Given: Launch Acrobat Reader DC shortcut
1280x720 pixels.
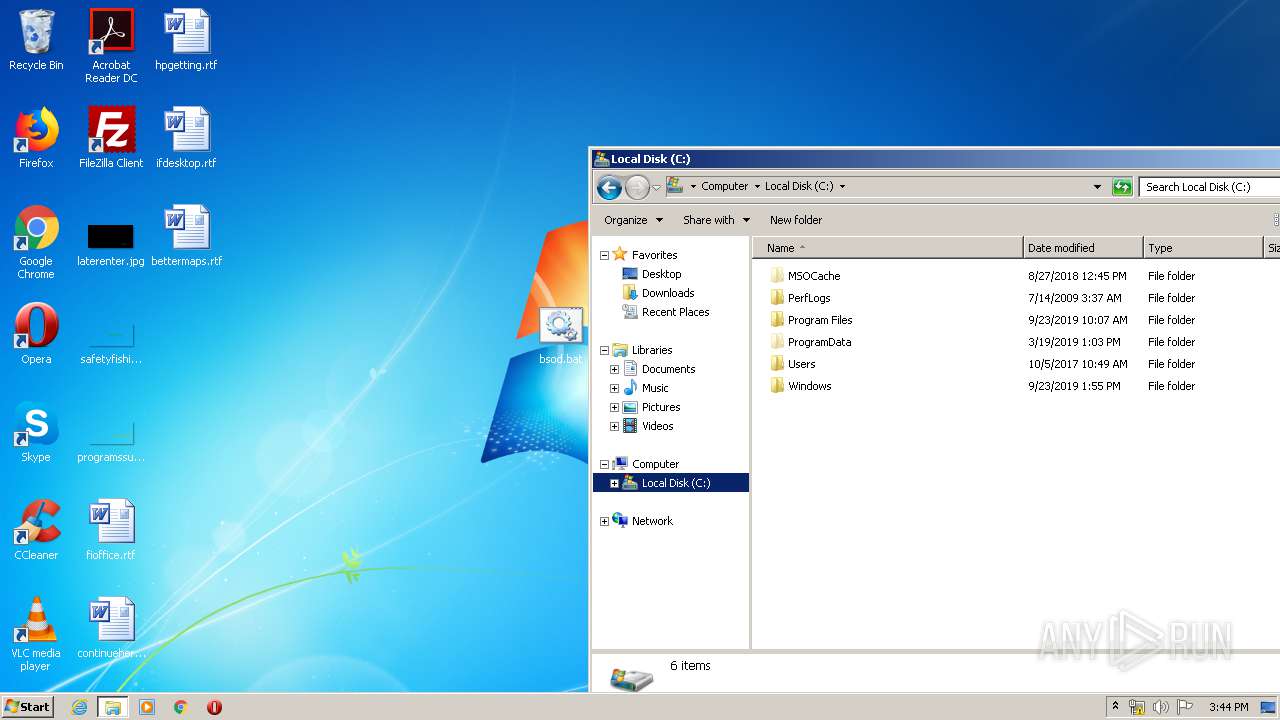Looking at the screenshot, I should (x=111, y=46).
